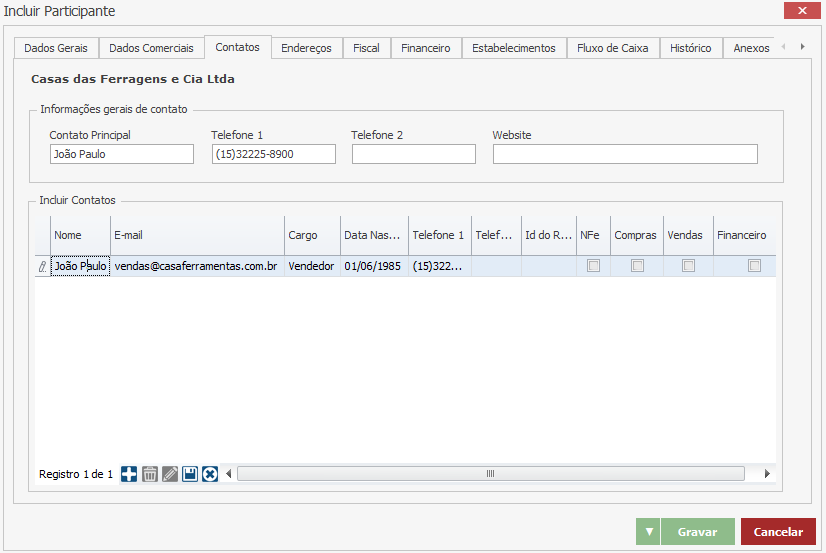Screen dimensions: 826x553
Task: Tick the Financeiro checkbox in the grid row
Action: click(x=754, y=266)
